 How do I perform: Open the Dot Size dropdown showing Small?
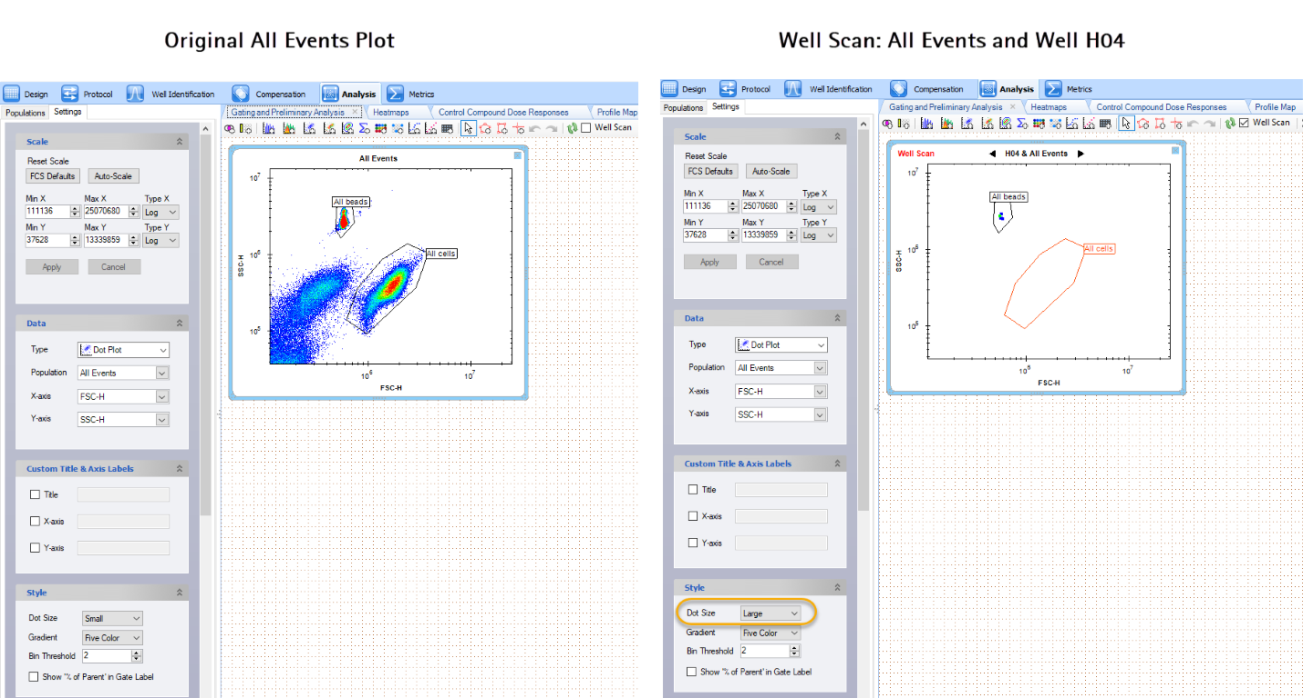pyautogui.click(x=112, y=618)
